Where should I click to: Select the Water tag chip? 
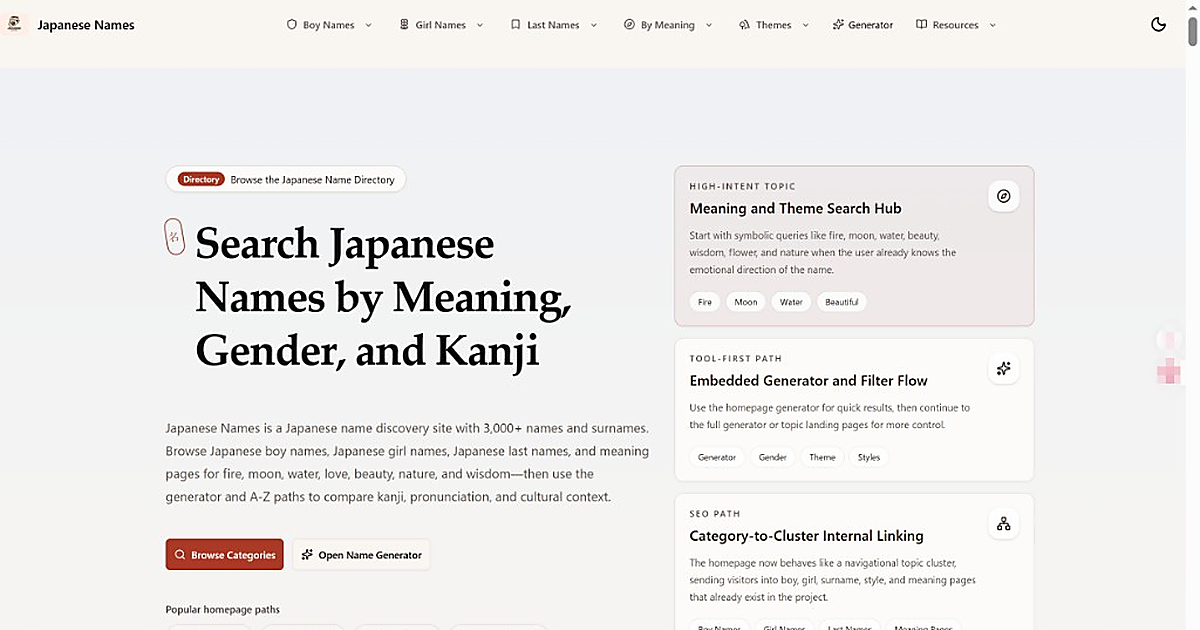(x=791, y=301)
